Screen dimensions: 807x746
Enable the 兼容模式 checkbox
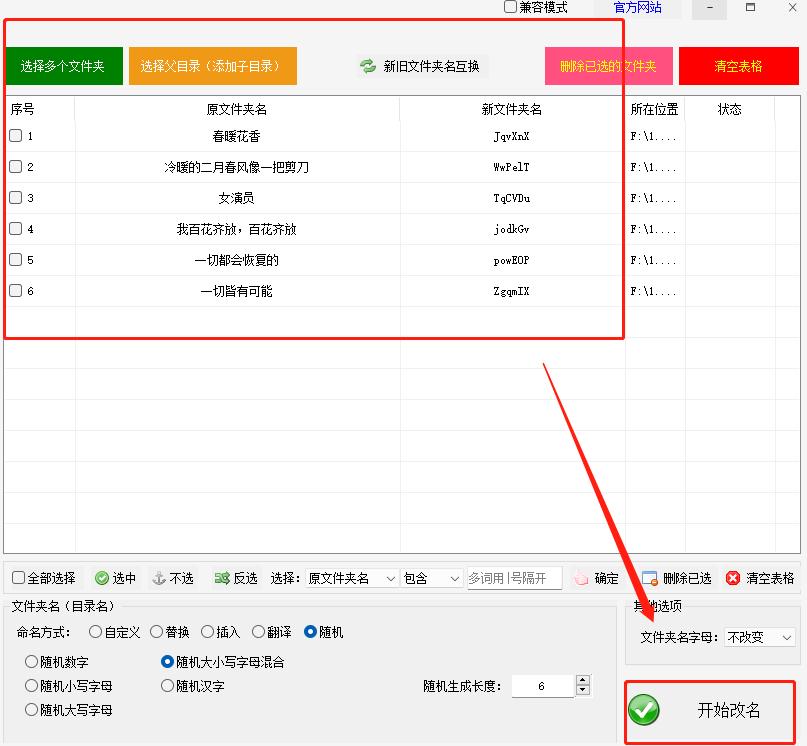click(509, 8)
